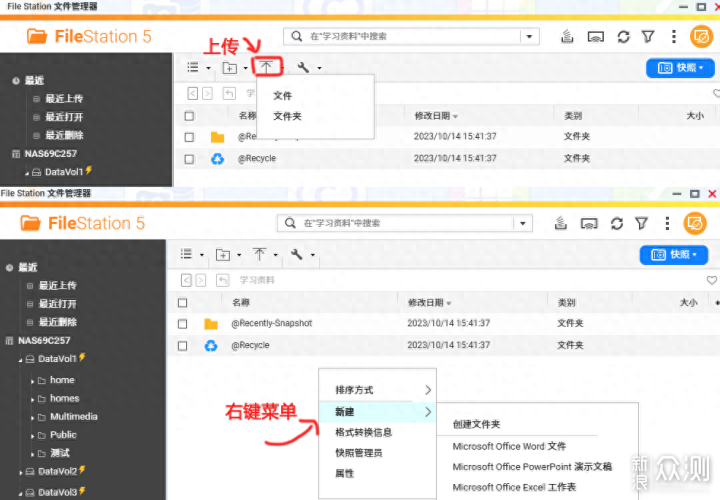The height and width of the screenshot is (500, 720).
Task: Open the list view mode icon in lower window
Action: (x=186, y=254)
